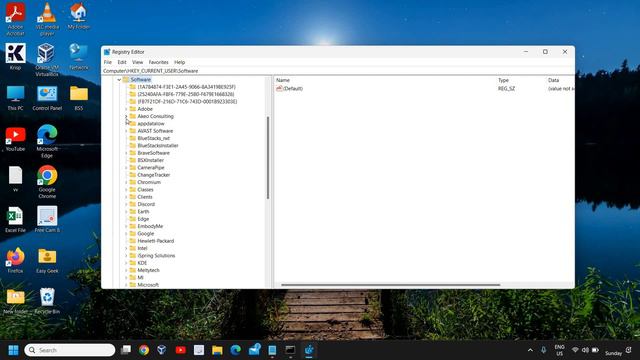Click Windows Start button
The image size is (640, 360).
13,350
